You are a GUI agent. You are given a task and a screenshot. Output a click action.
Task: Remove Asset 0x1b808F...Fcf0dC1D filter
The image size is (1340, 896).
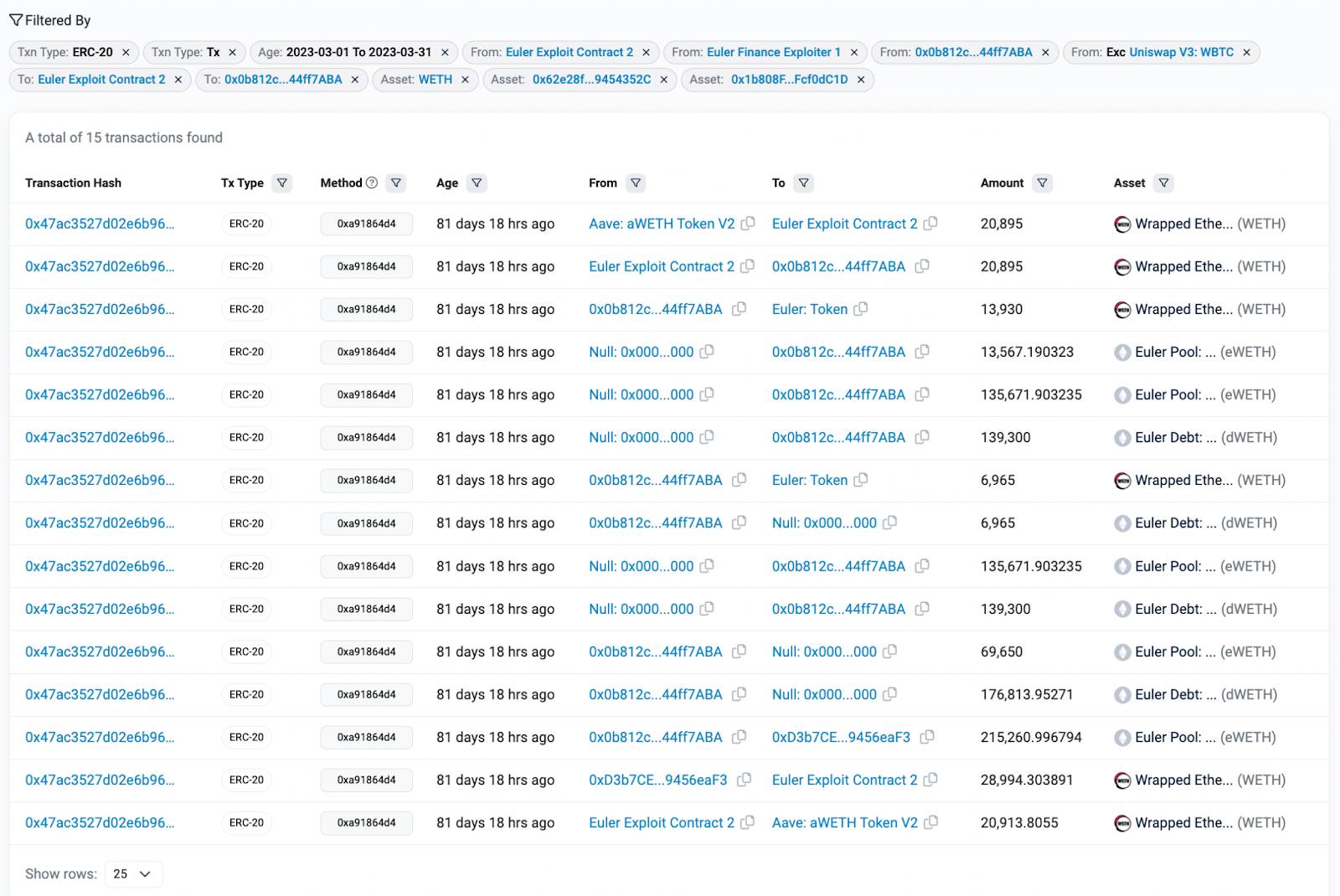(x=861, y=80)
